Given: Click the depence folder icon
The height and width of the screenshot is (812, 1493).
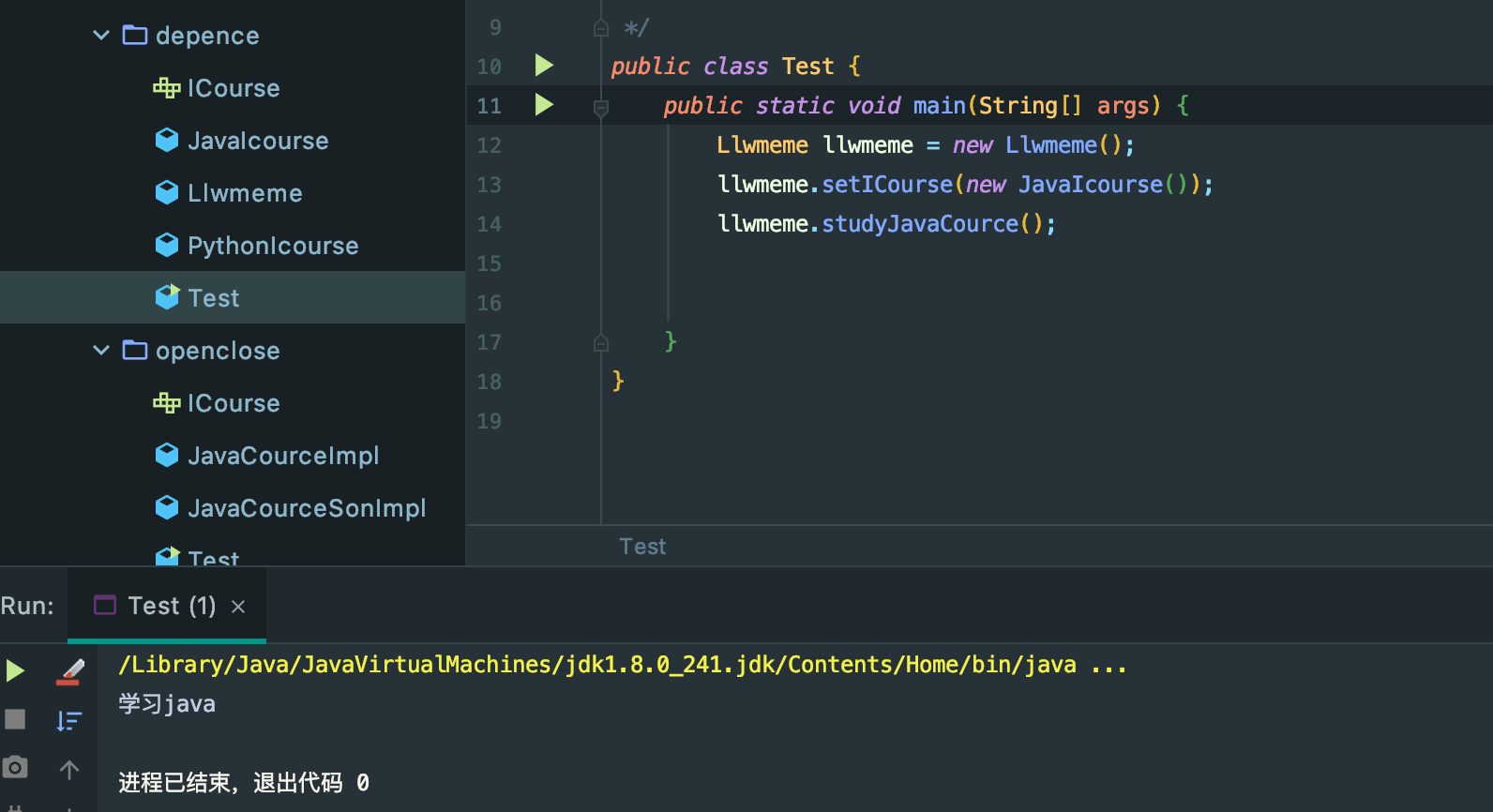Looking at the screenshot, I should pyautogui.click(x=135, y=36).
